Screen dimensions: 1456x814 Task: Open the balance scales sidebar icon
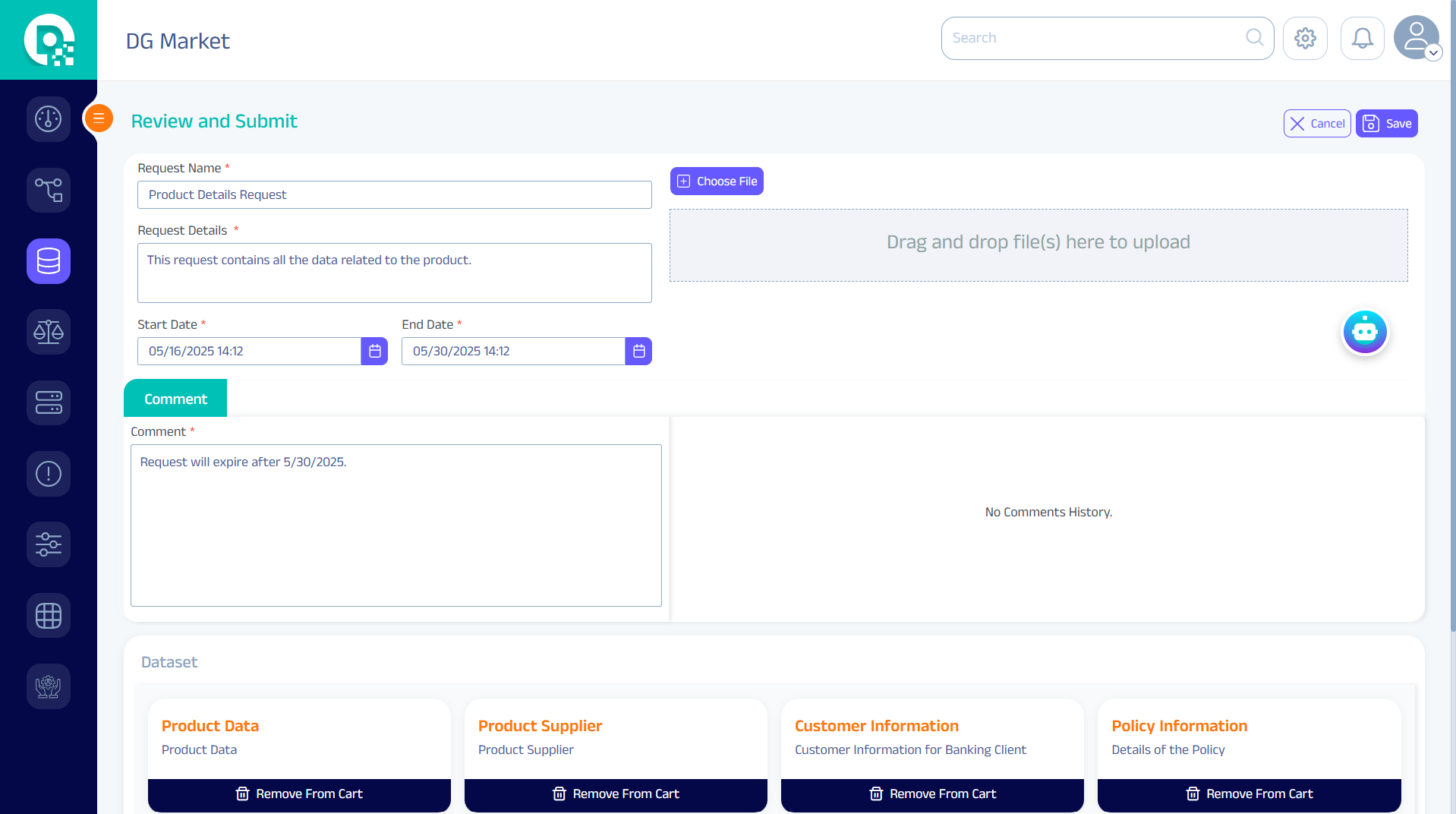point(49,332)
